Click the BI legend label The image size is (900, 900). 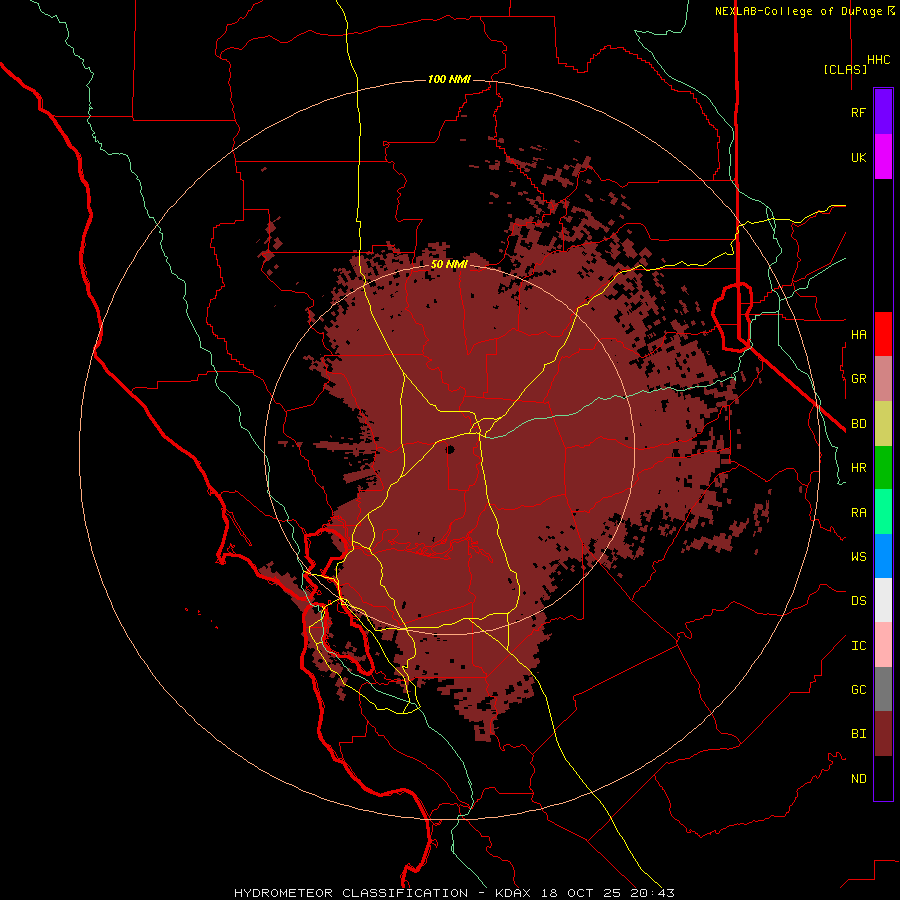click(x=858, y=734)
